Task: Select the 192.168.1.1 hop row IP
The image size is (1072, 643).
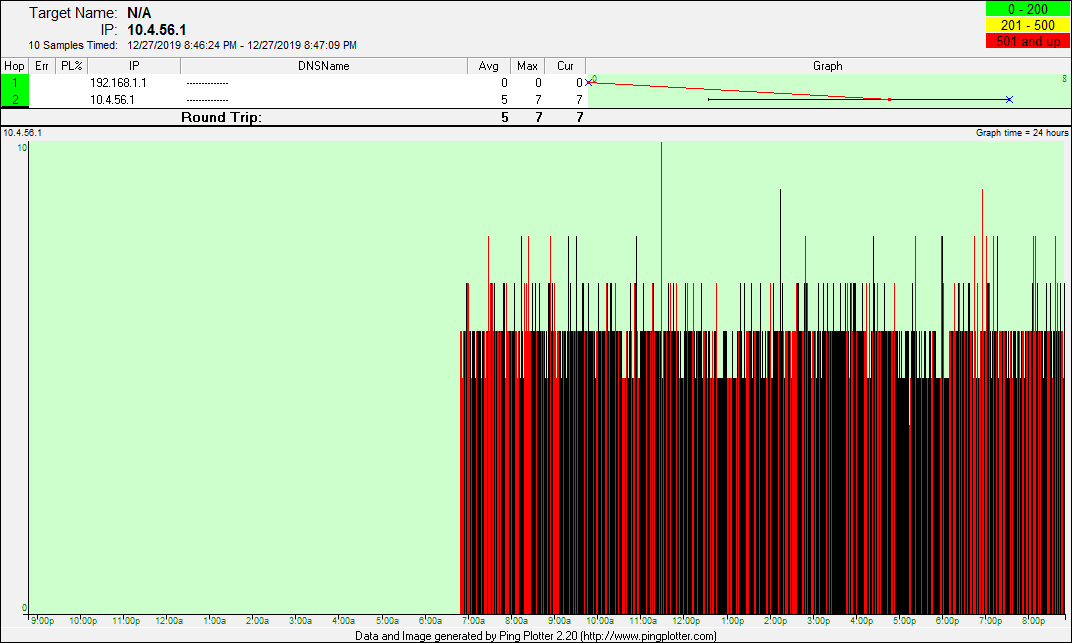Action: click(118, 83)
